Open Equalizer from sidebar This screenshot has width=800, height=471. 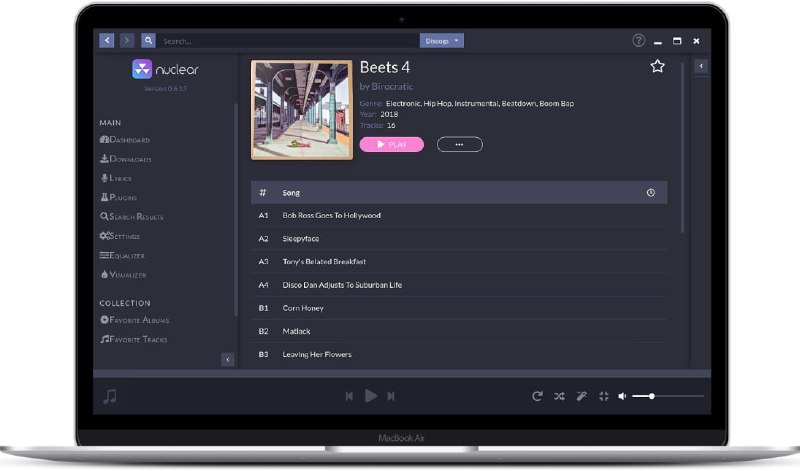pyautogui.click(x=122, y=255)
